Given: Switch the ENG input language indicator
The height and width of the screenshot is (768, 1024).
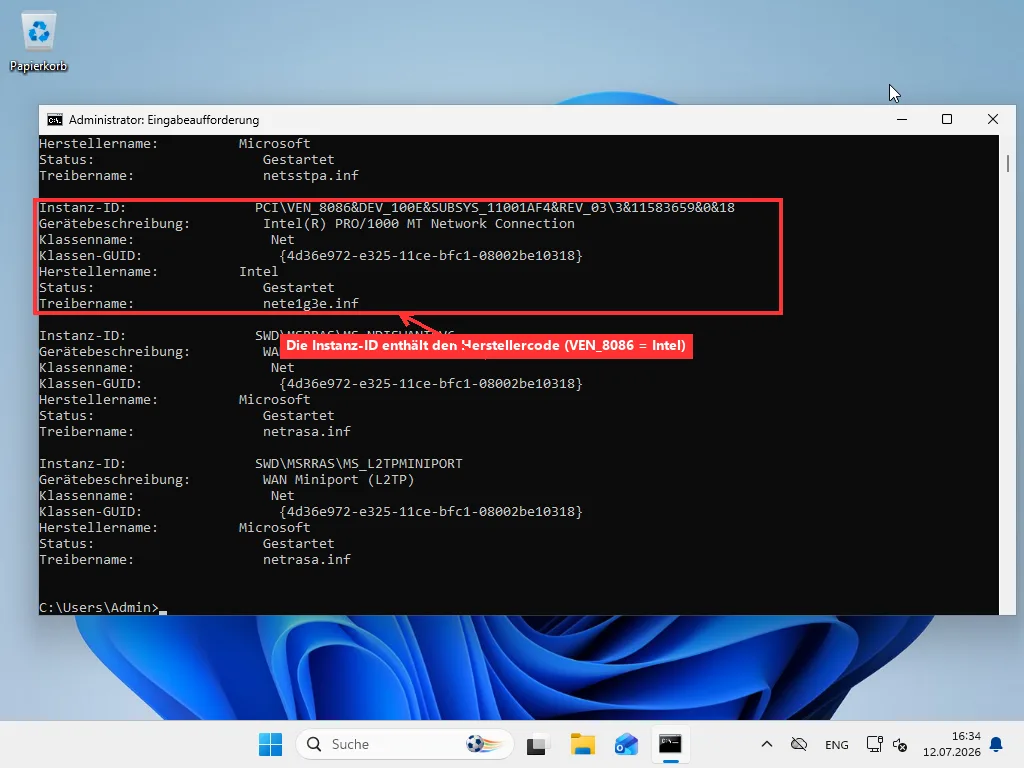Looking at the screenshot, I should [837, 744].
